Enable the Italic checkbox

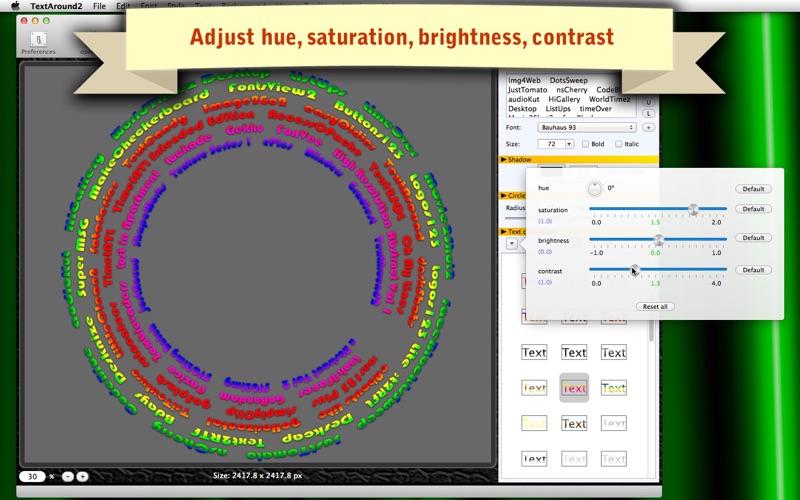pyautogui.click(x=618, y=144)
